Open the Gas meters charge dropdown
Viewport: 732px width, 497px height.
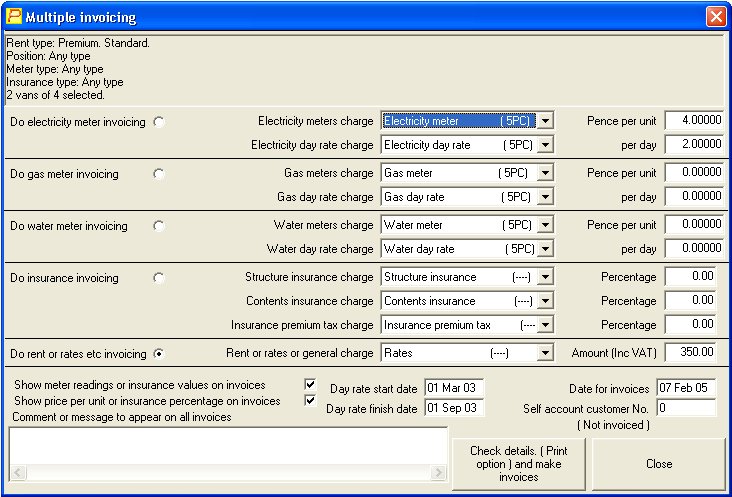545,173
